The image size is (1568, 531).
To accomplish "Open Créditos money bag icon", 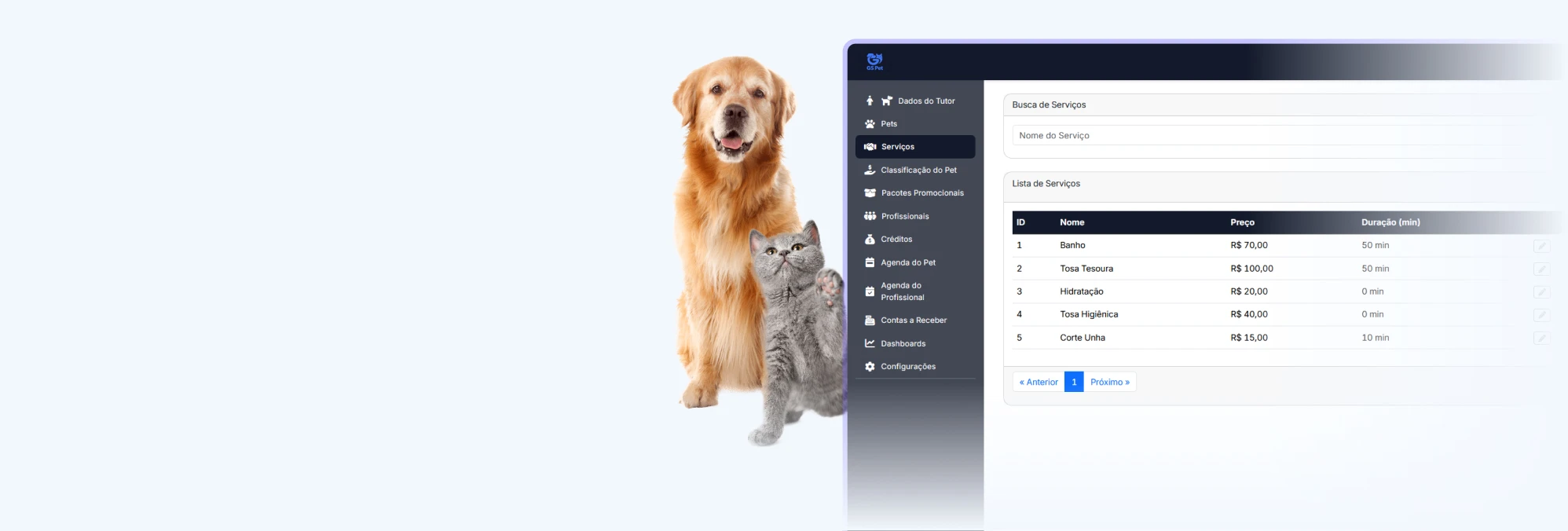I will click(x=870, y=240).
